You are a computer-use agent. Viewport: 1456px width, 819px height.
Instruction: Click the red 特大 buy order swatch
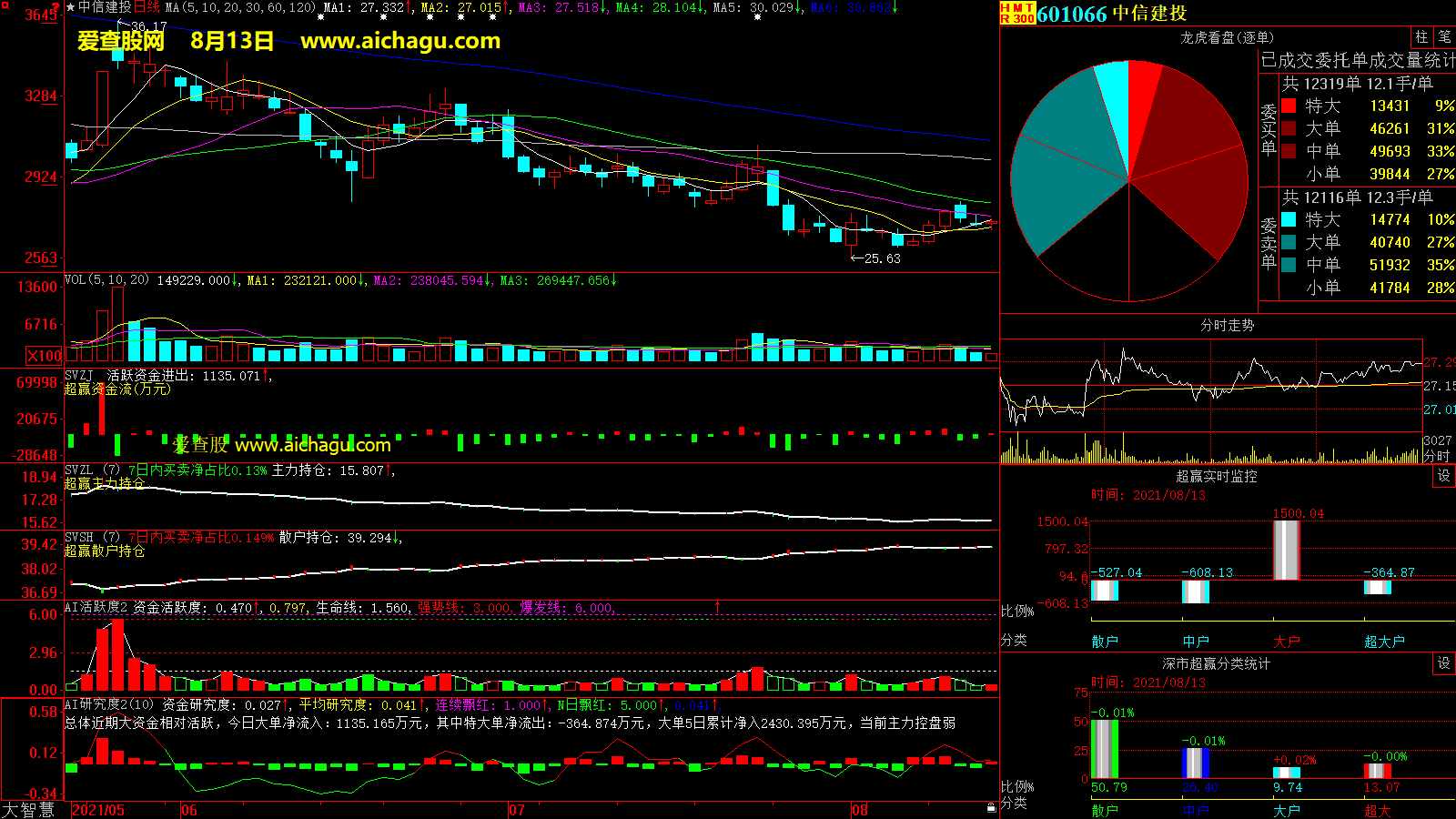1289,106
